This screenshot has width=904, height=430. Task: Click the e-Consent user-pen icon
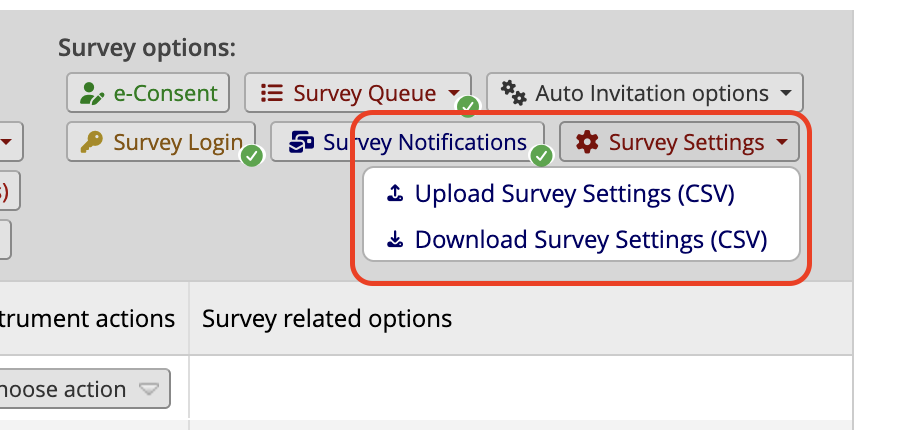92,94
